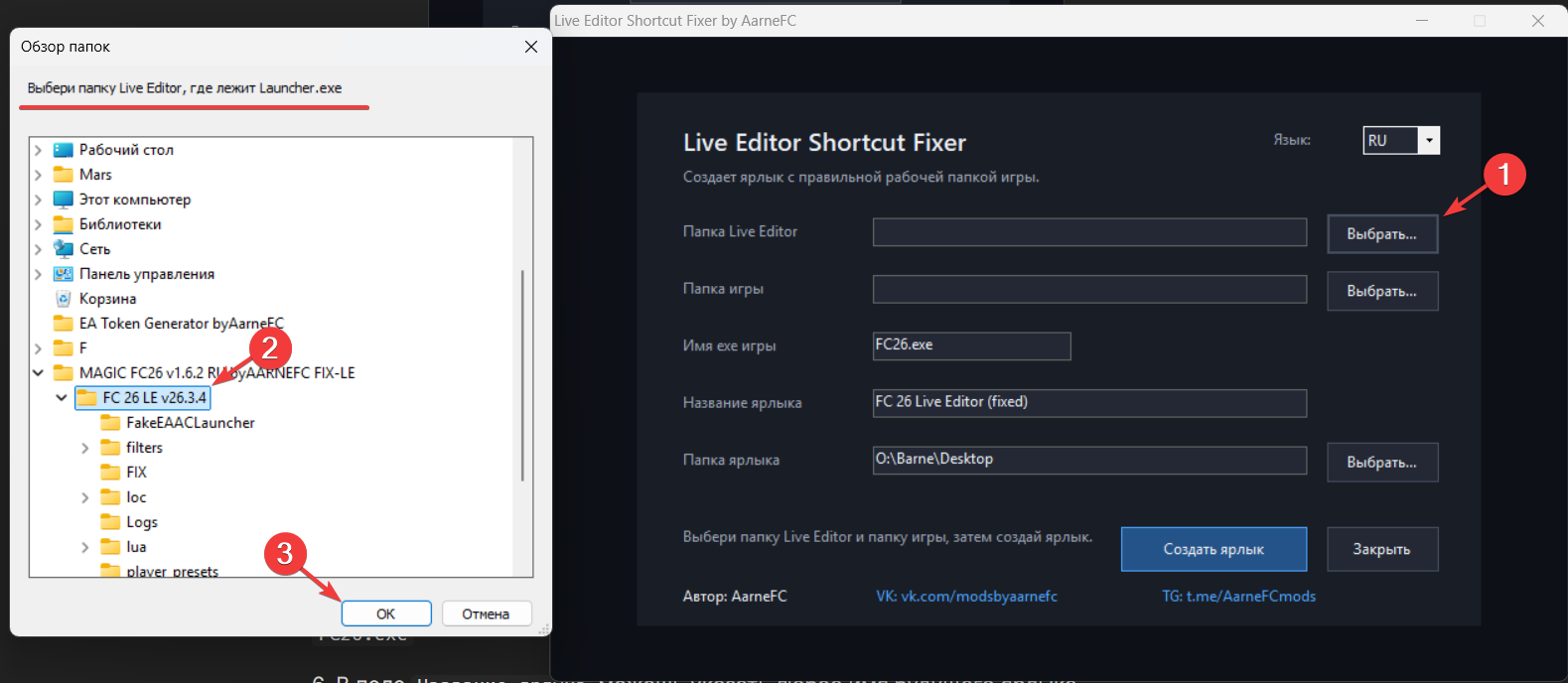This screenshot has height=683, width=1568.
Task: Confirm folder choice with OK
Action: point(386,614)
